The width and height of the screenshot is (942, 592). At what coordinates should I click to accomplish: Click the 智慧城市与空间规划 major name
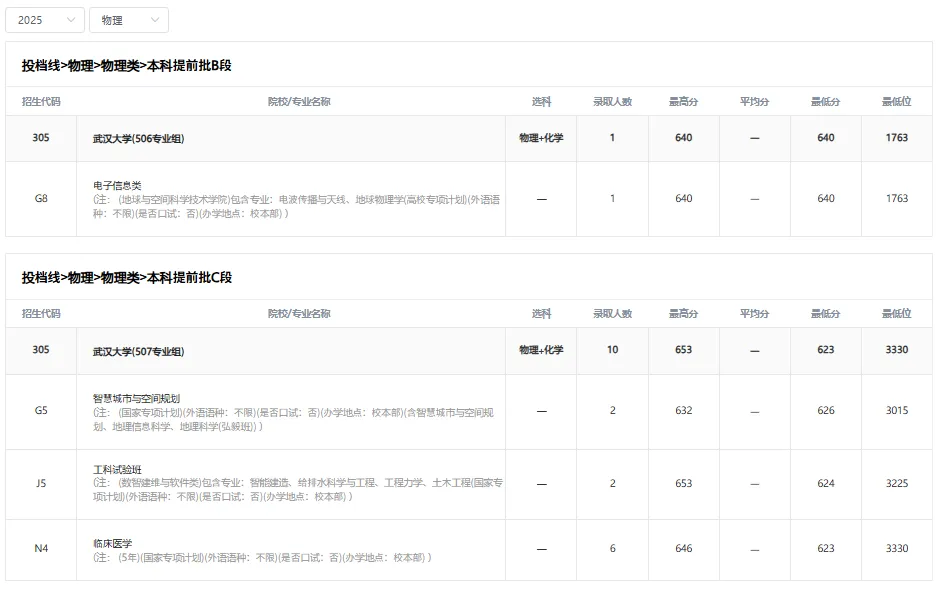[x=136, y=398]
